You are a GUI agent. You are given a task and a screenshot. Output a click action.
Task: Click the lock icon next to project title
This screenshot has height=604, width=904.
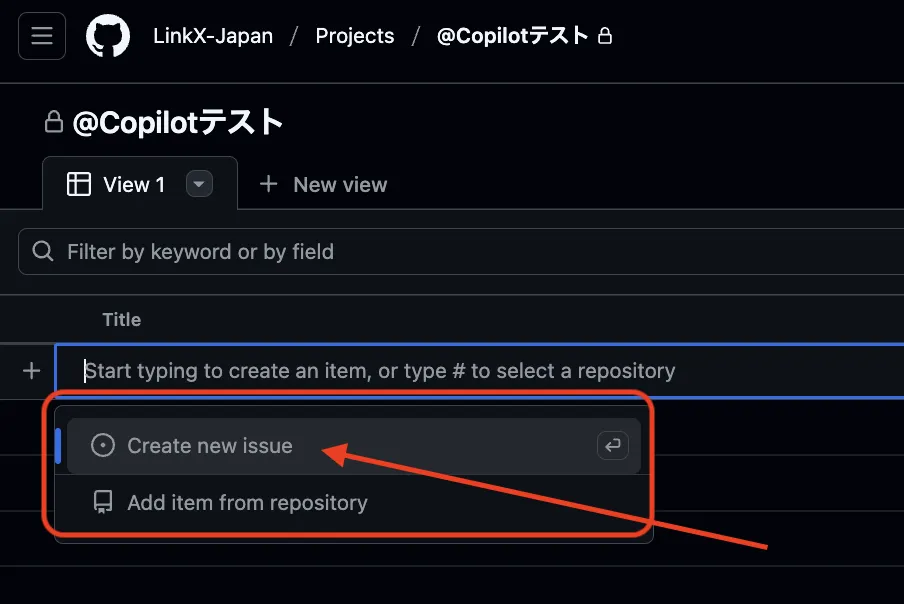(52, 121)
